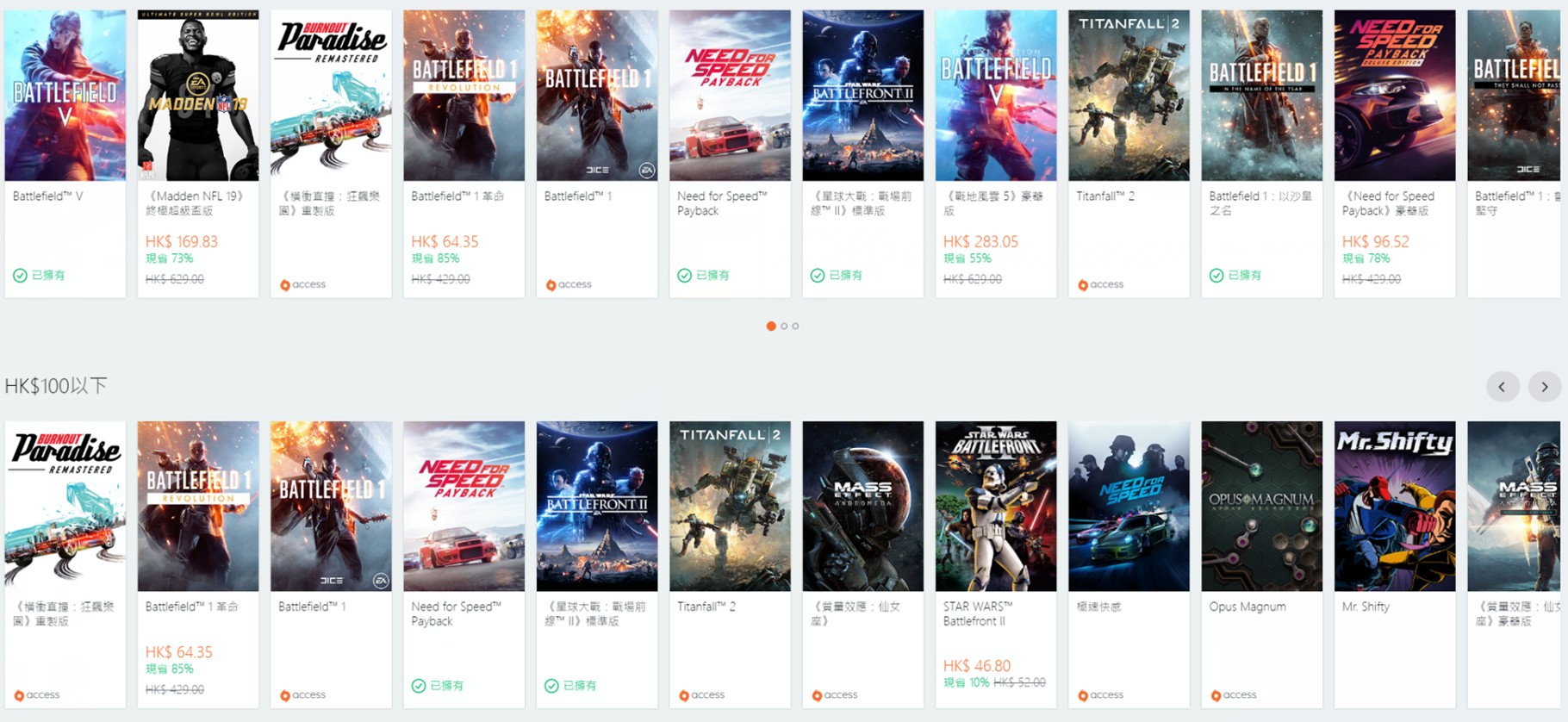1568x722 pixels.
Task: Click the Mr. Shifty title text
Action: 1366,607
